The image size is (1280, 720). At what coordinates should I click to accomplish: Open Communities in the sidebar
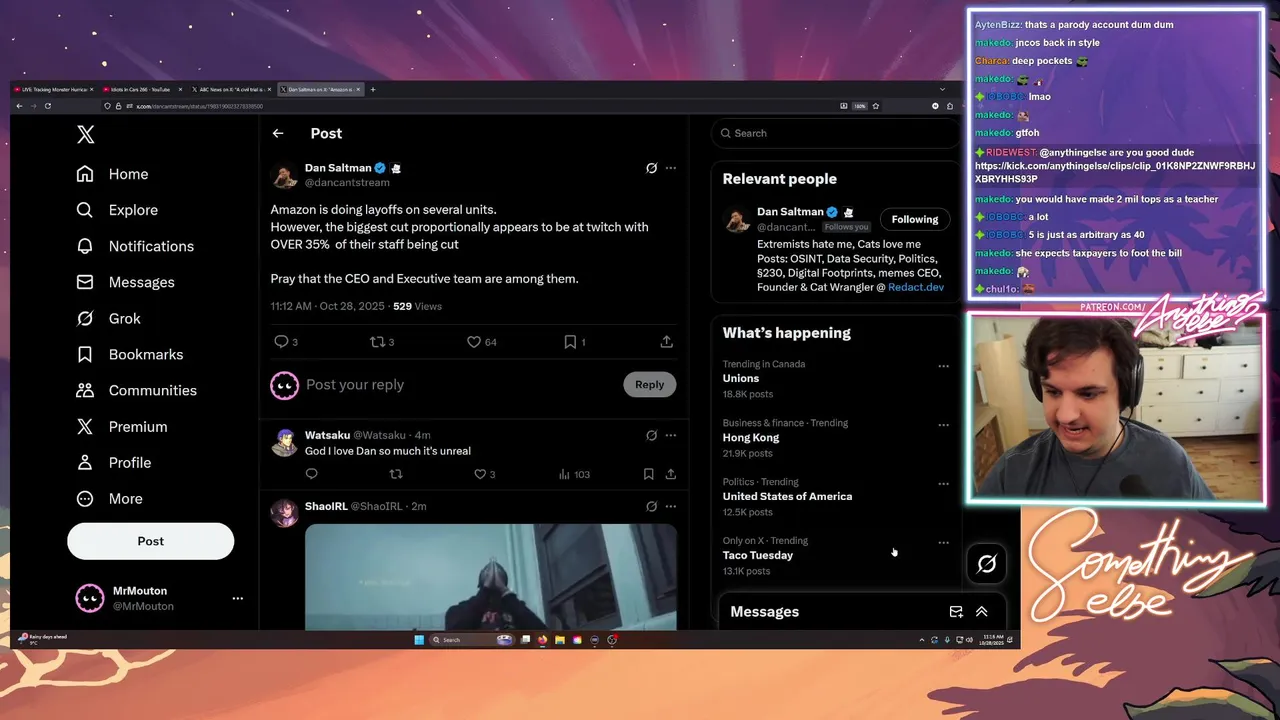pyautogui.click(x=137, y=390)
